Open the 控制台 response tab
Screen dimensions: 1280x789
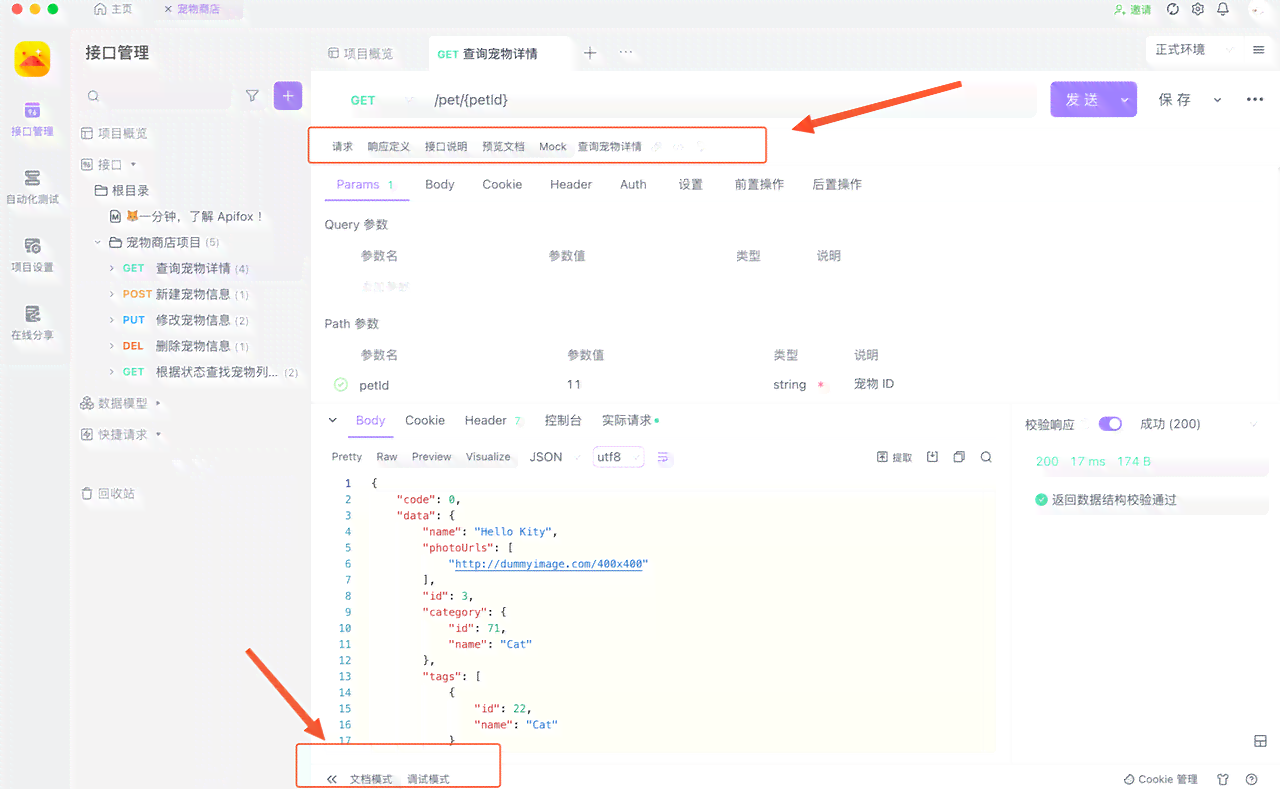point(563,420)
